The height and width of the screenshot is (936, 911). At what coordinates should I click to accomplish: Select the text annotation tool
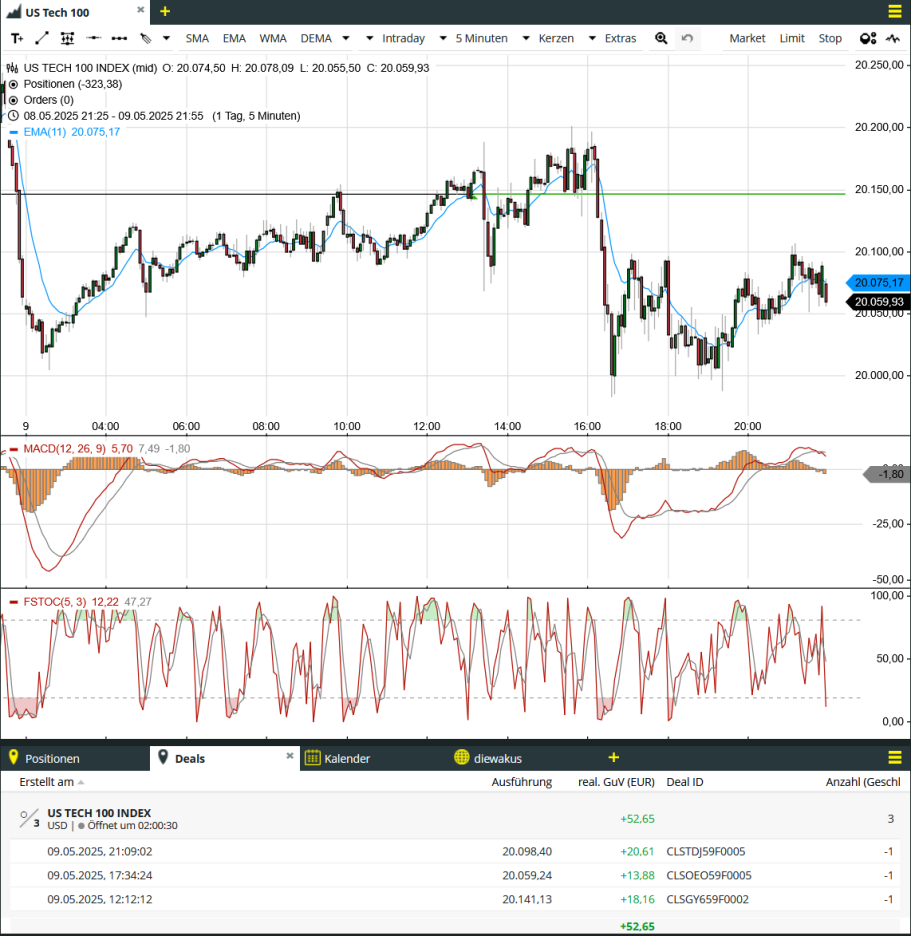17,38
